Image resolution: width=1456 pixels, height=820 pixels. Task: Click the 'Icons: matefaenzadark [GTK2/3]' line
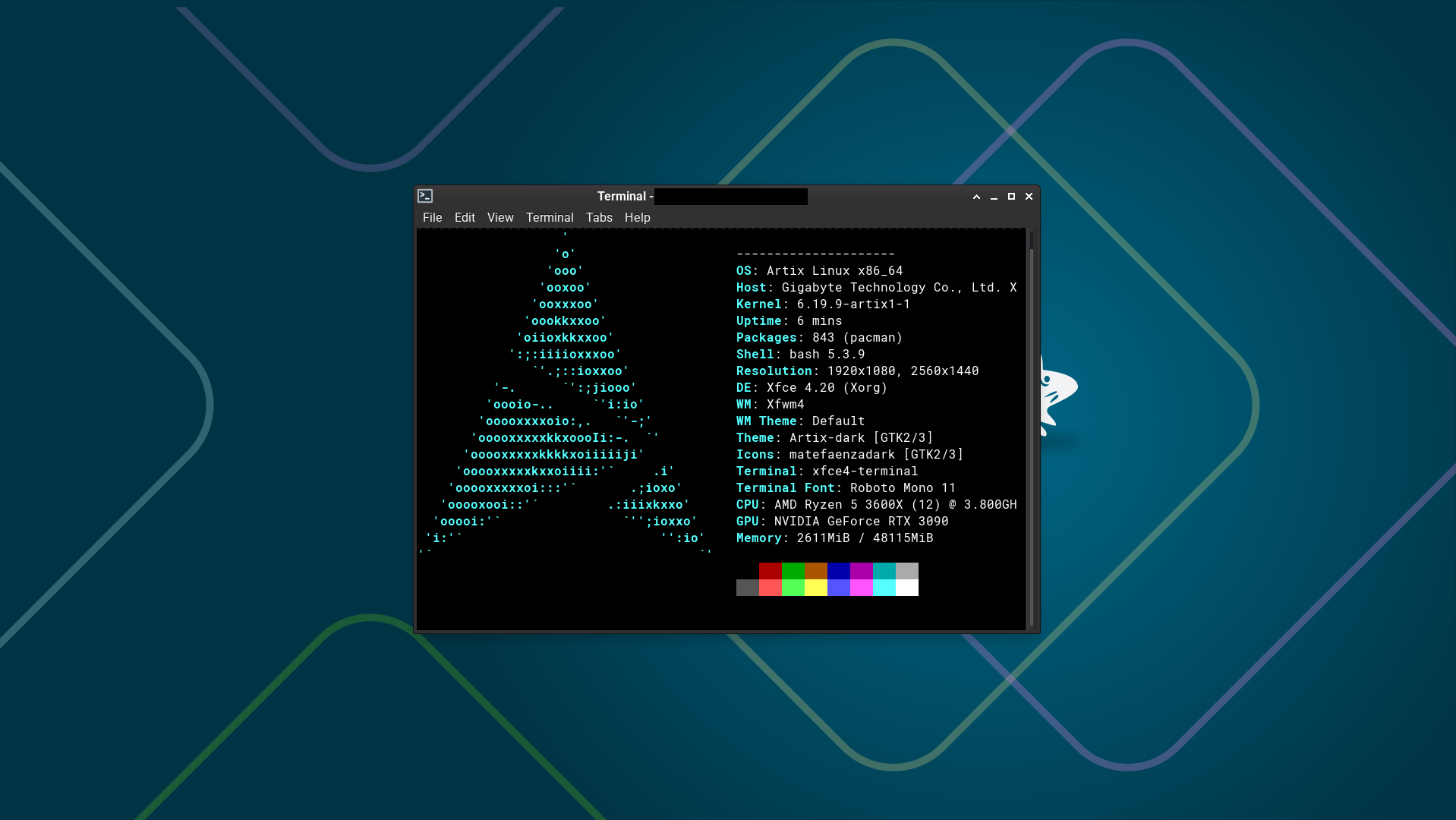click(850, 455)
